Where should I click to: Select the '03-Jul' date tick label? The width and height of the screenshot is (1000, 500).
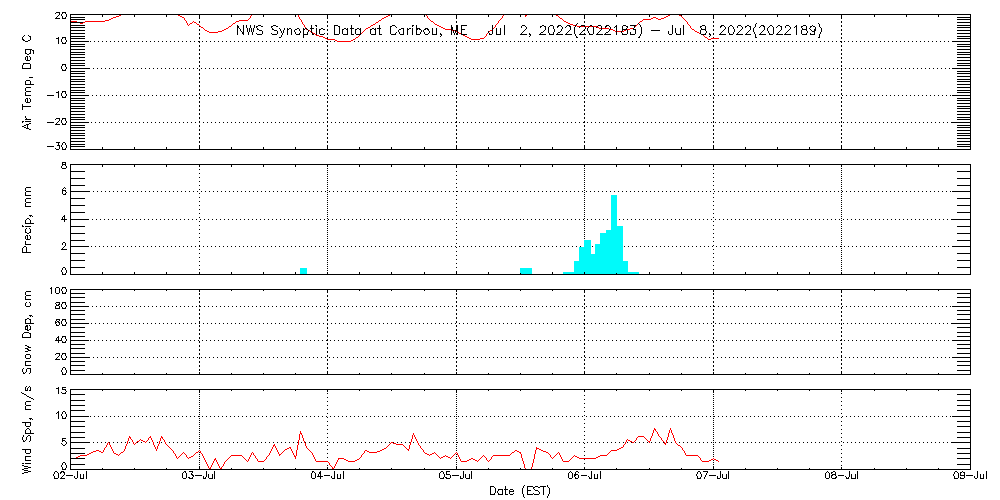pos(200,476)
